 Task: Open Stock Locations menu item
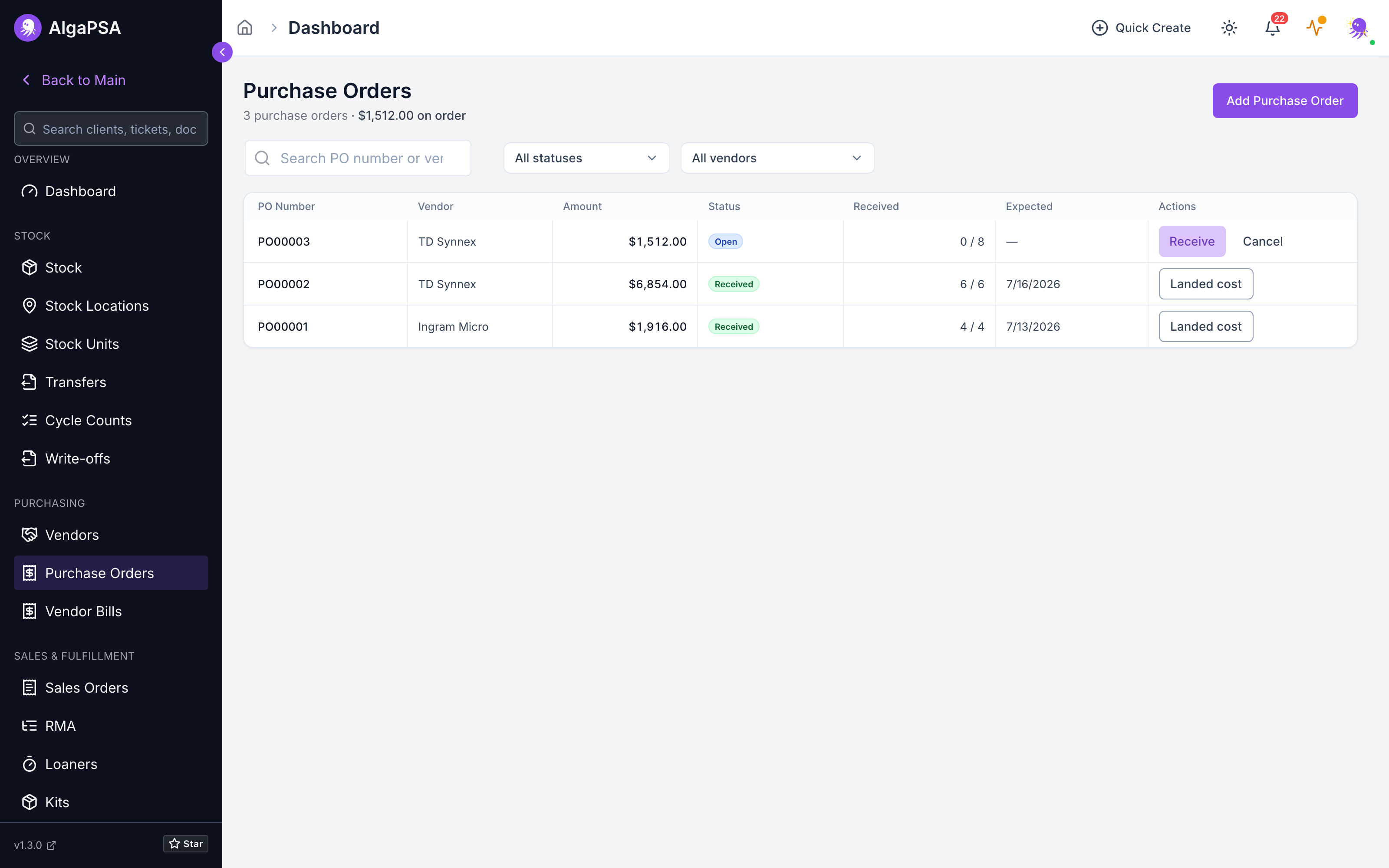111,306
